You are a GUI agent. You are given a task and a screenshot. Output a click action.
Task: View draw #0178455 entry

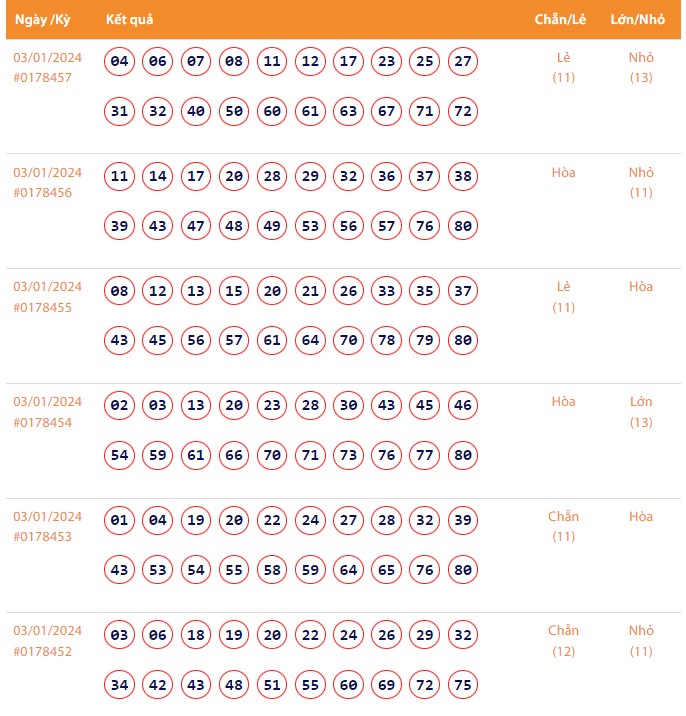tap(42, 307)
